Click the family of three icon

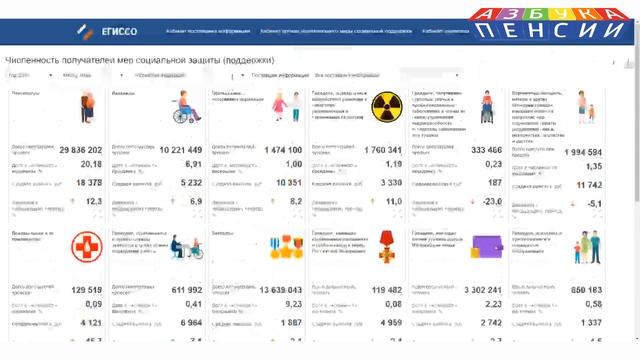click(588, 247)
